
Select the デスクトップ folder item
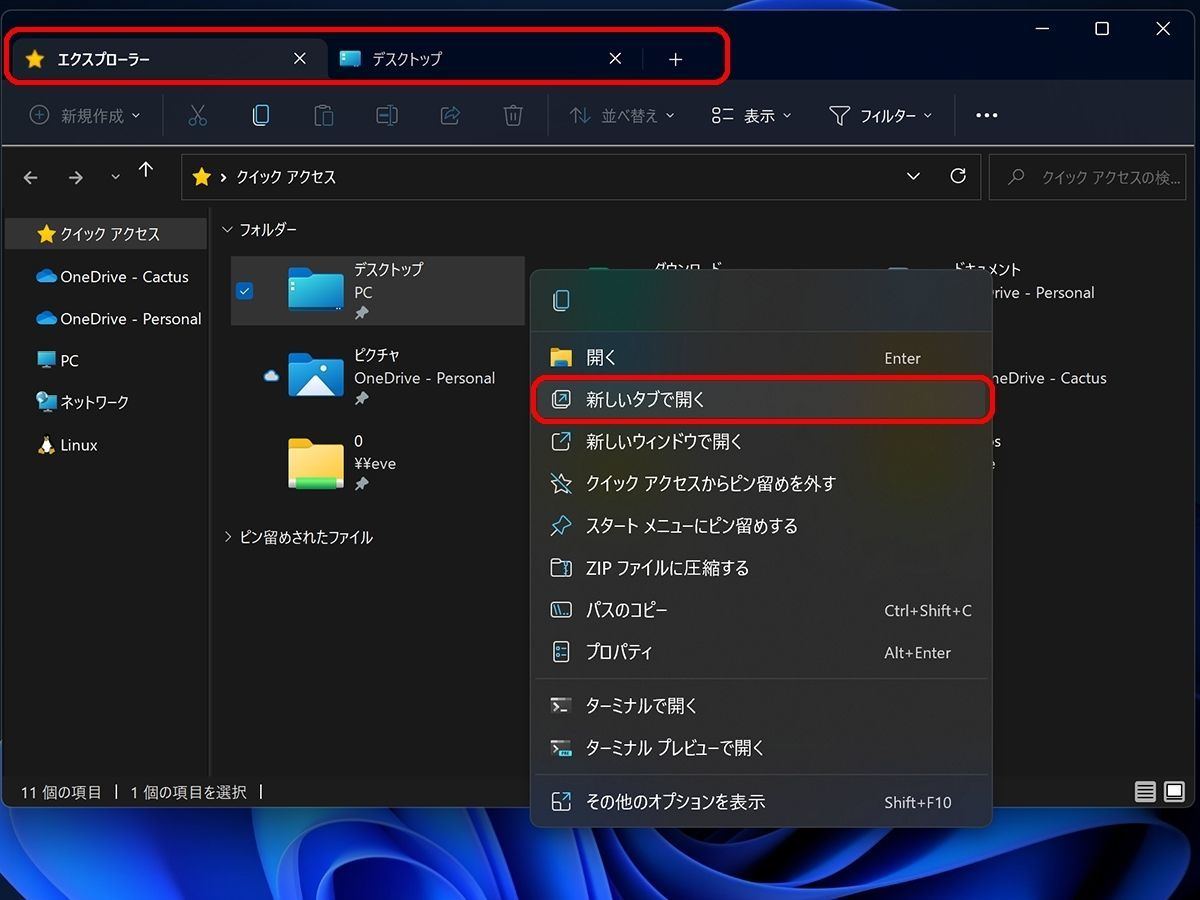coord(378,291)
